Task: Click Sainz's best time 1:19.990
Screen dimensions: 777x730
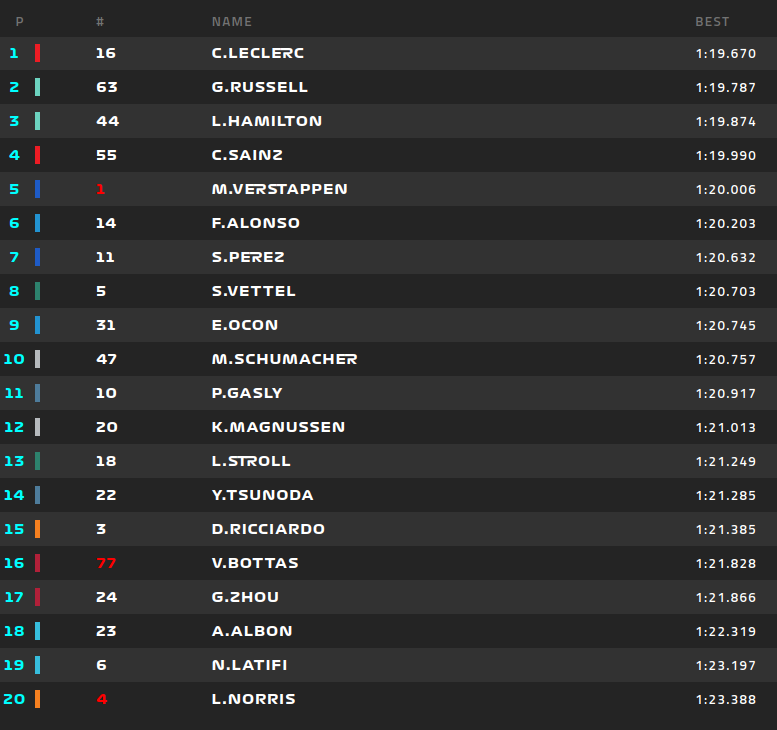Action: pos(725,155)
